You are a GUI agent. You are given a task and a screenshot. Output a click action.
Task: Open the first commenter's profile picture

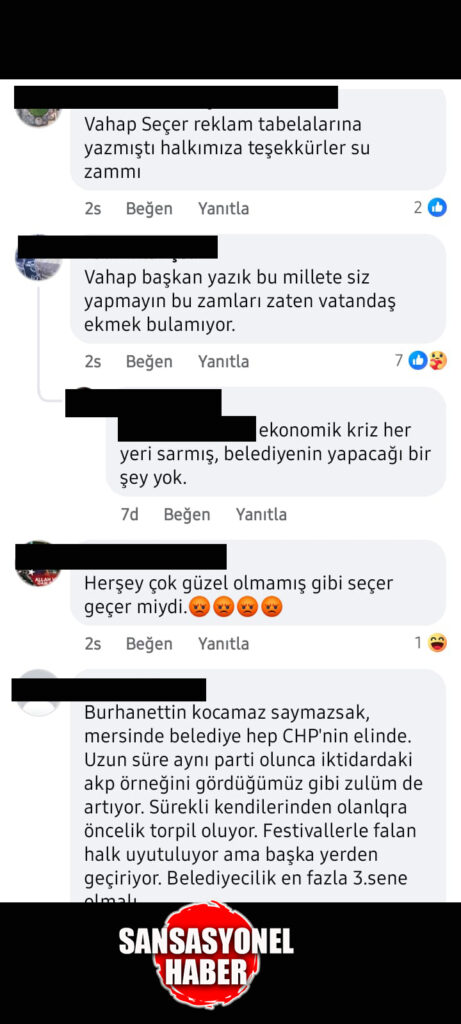tap(39, 115)
